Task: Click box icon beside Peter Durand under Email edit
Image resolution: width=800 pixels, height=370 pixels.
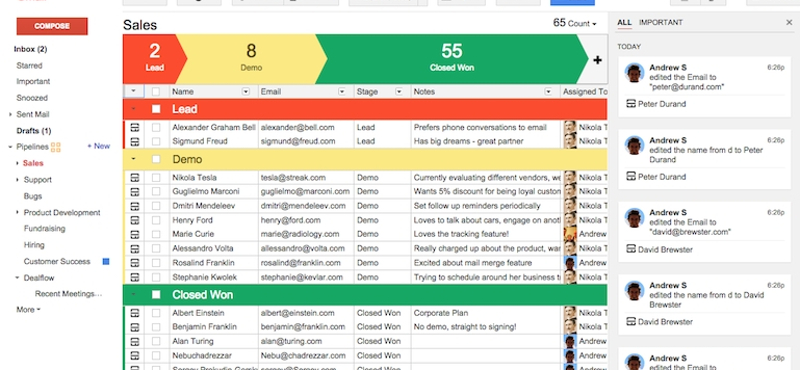Action: [x=631, y=104]
